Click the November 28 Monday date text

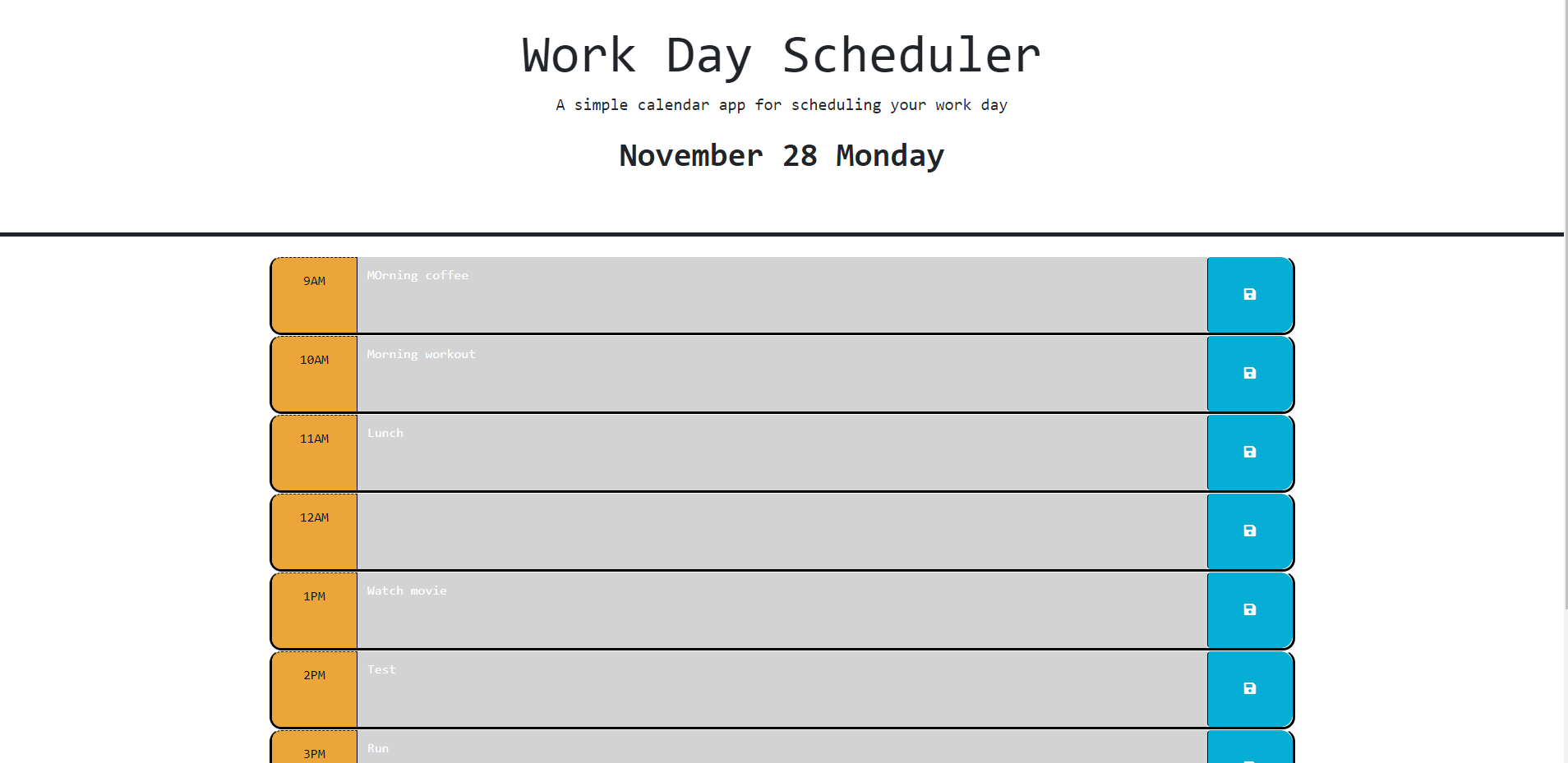click(x=780, y=155)
